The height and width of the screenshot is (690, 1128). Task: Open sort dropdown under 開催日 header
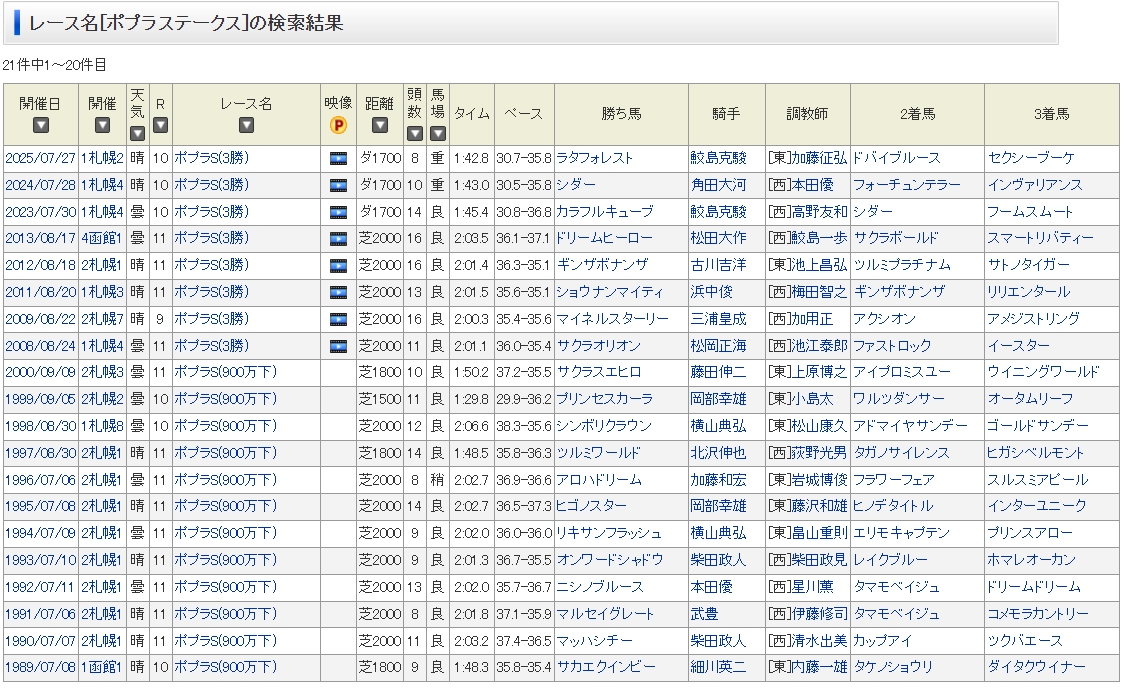(41, 125)
